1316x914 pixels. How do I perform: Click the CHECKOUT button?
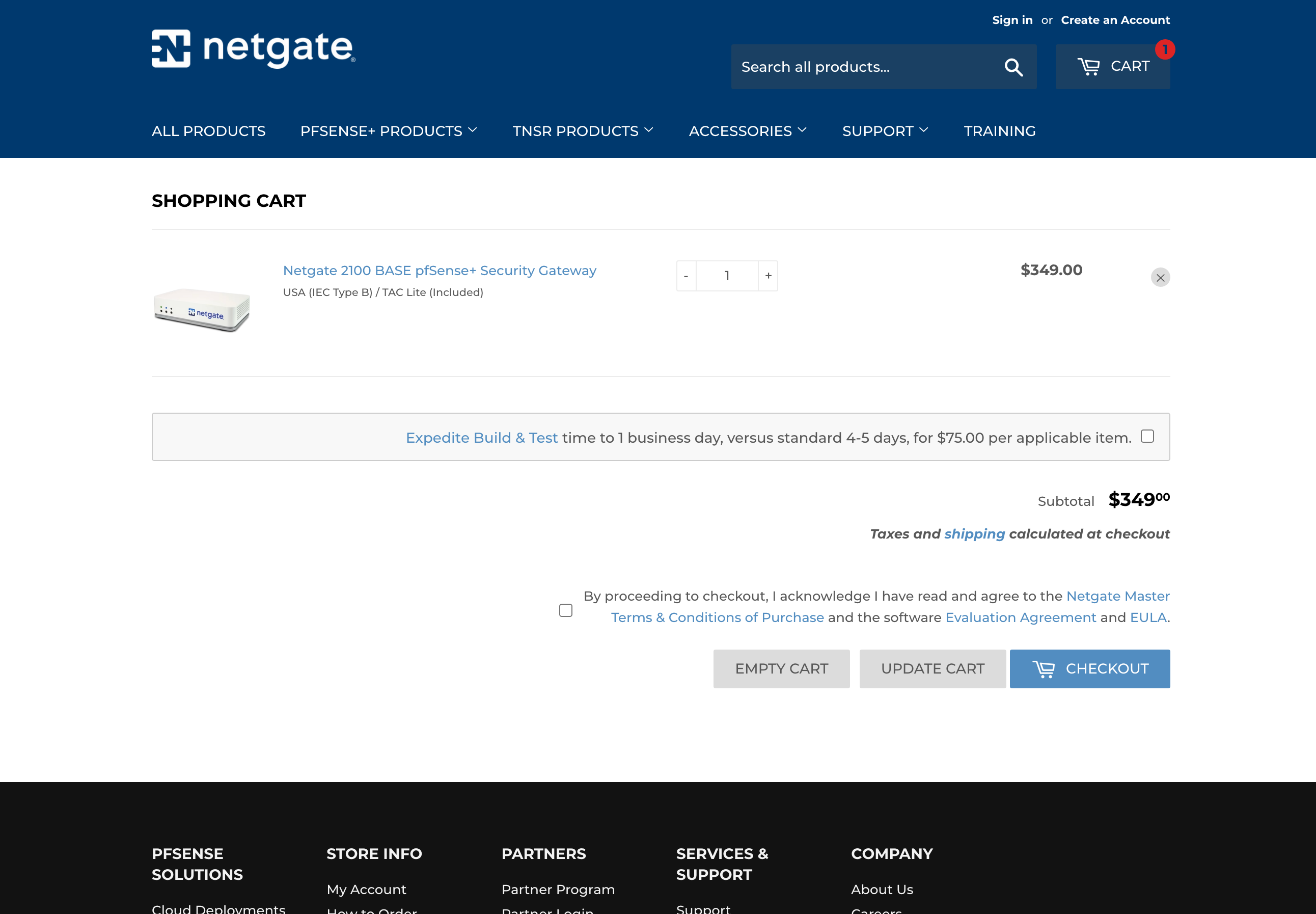pos(1089,669)
